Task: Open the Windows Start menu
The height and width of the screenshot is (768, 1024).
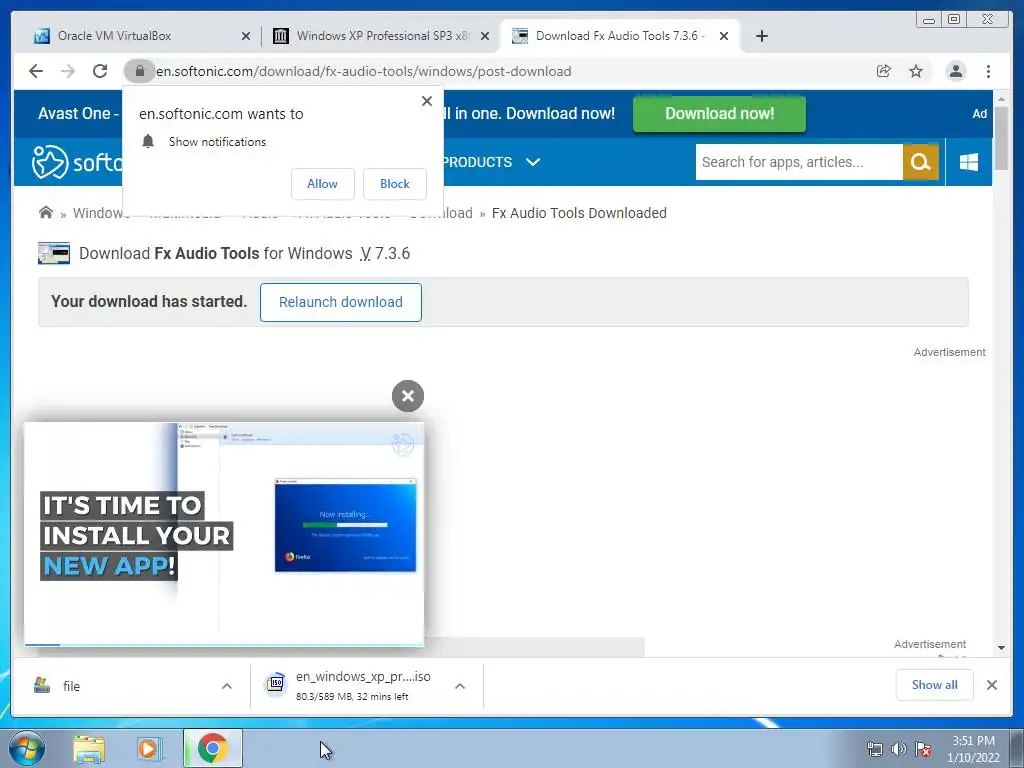Action: (x=27, y=748)
